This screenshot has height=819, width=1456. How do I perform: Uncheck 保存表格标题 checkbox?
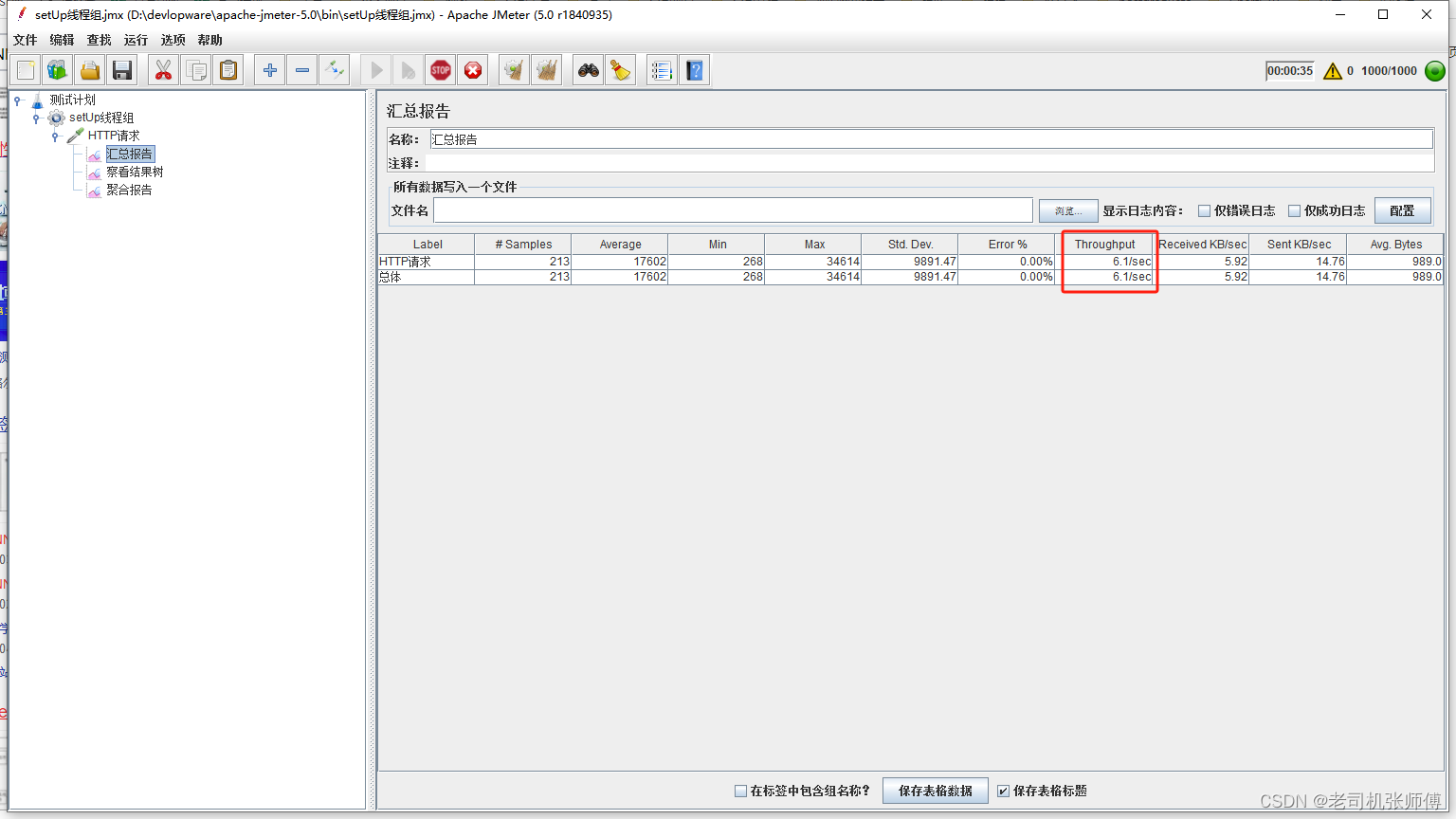coord(1003,791)
